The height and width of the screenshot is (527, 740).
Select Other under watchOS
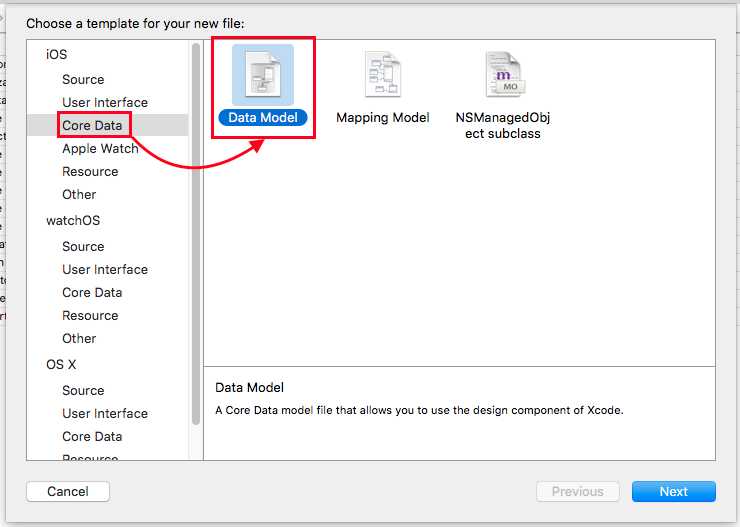(79, 338)
